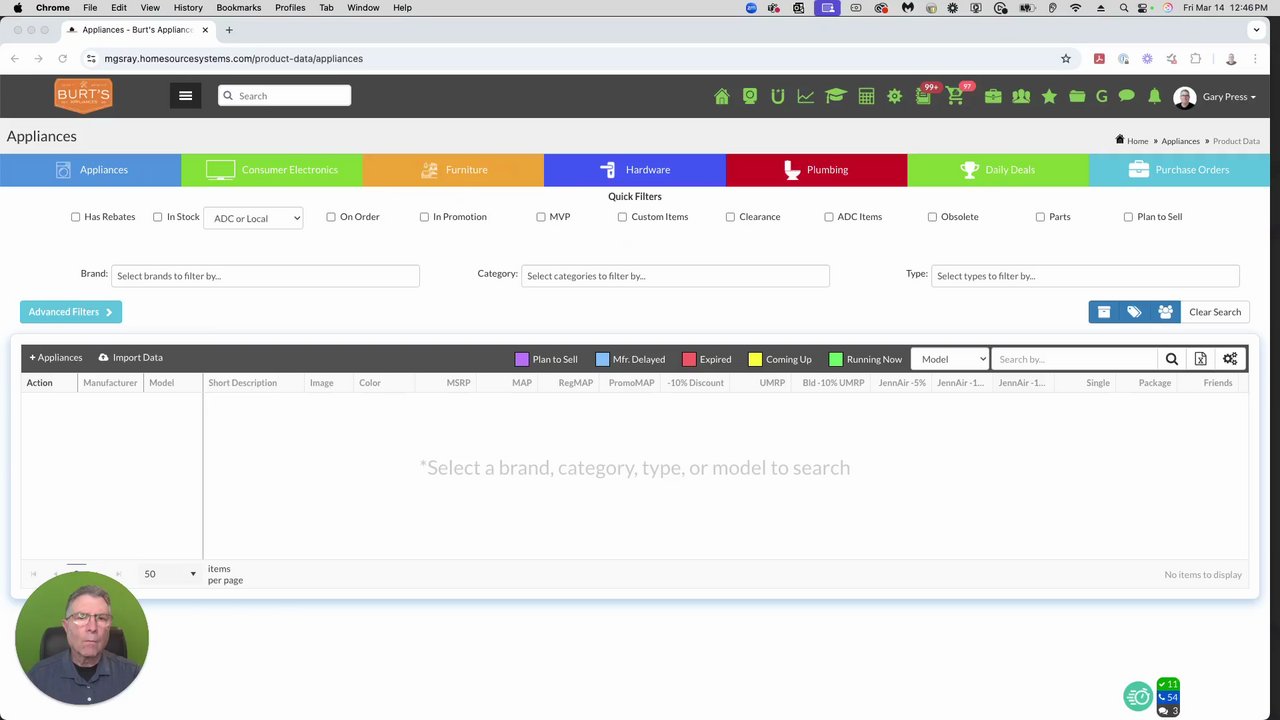Check the Has Rebates checkbox
Image resolution: width=1280 pixels, height=720 pixels.
(x=75, y=217)
